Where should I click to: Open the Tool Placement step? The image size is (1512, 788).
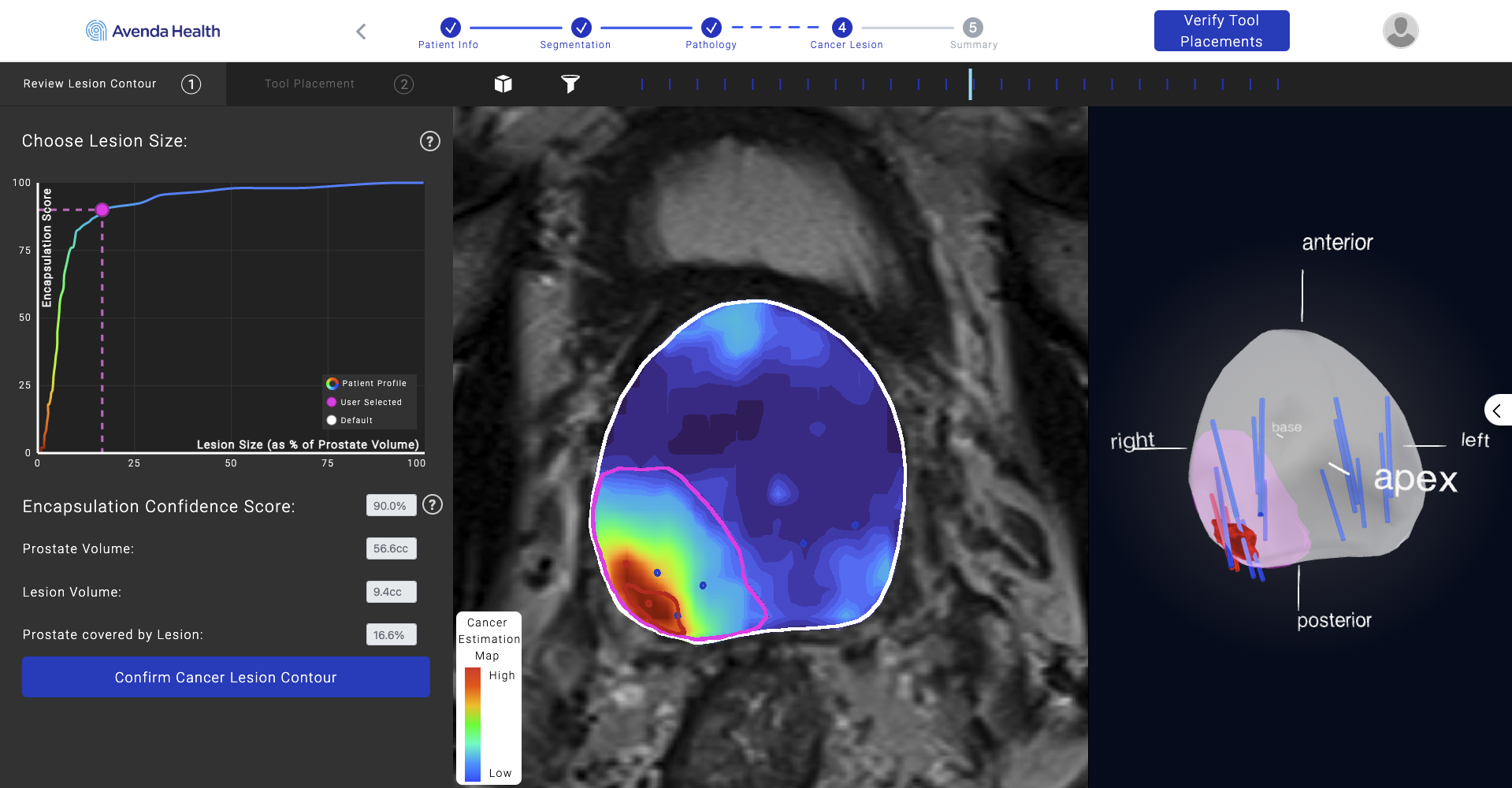pos(309,84)
